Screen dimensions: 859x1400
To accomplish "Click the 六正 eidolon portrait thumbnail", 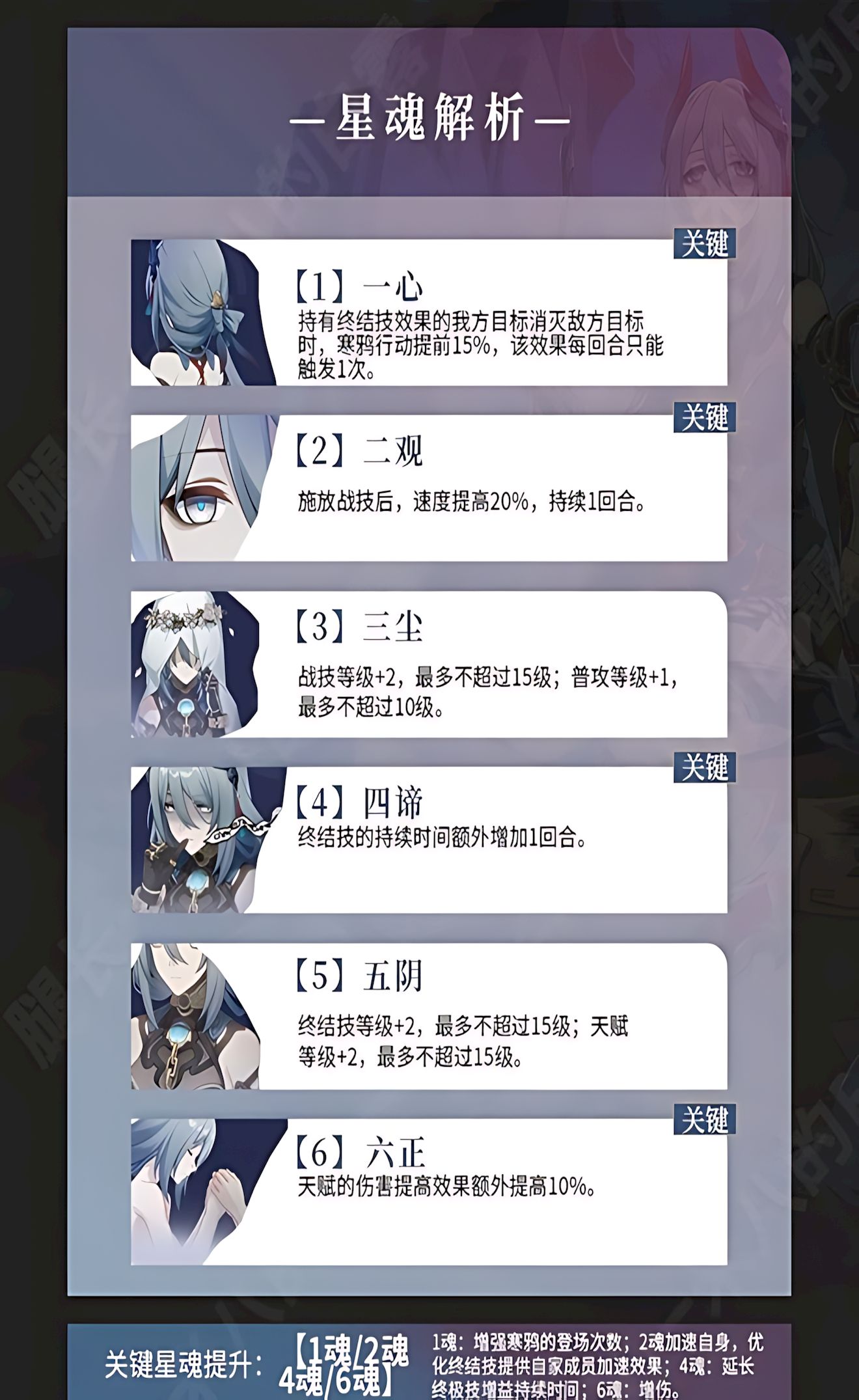I will point(209,1192).
